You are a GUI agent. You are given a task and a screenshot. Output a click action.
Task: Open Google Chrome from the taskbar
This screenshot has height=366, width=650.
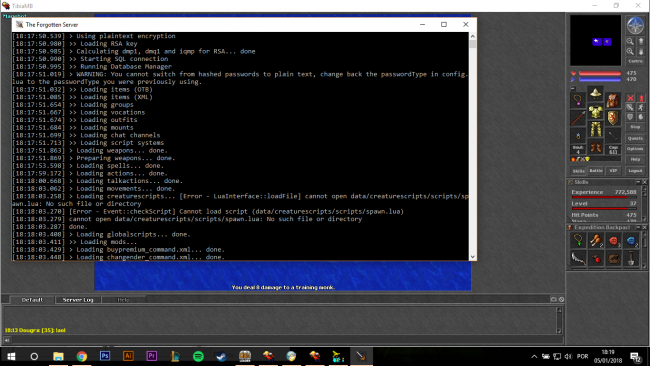coord(82,356)
